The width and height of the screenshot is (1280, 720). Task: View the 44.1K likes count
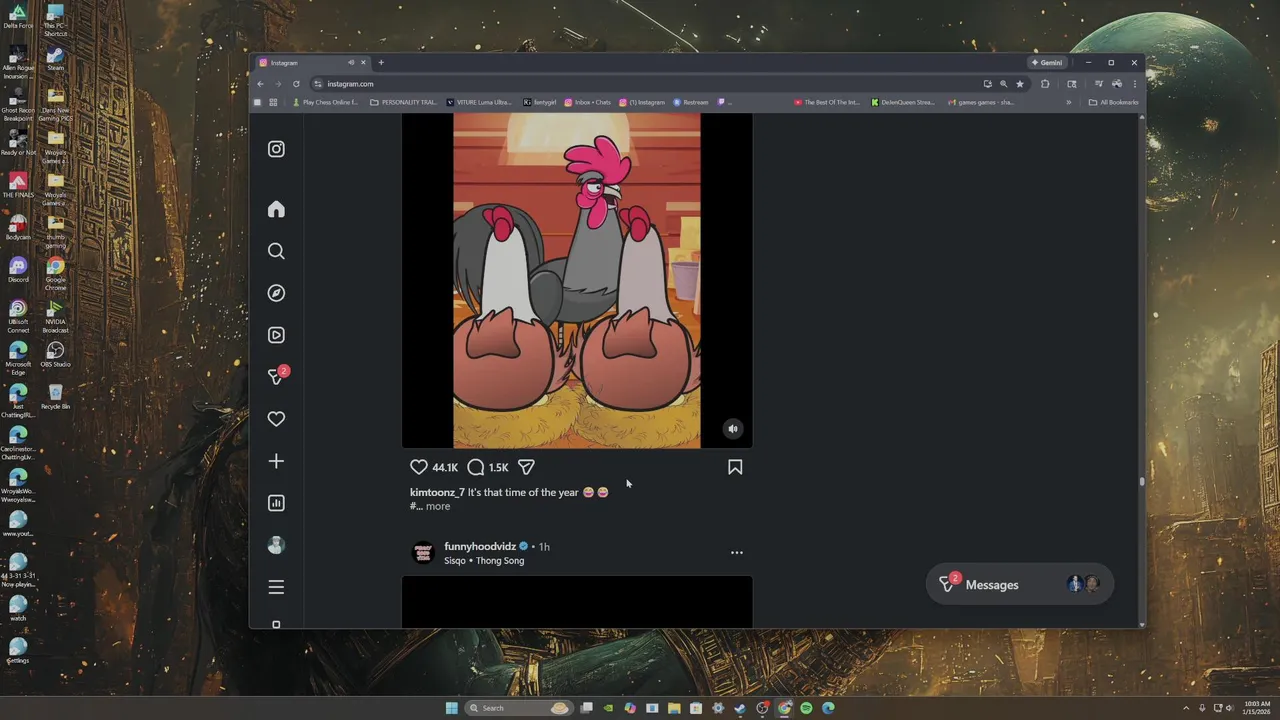point(445,467)
